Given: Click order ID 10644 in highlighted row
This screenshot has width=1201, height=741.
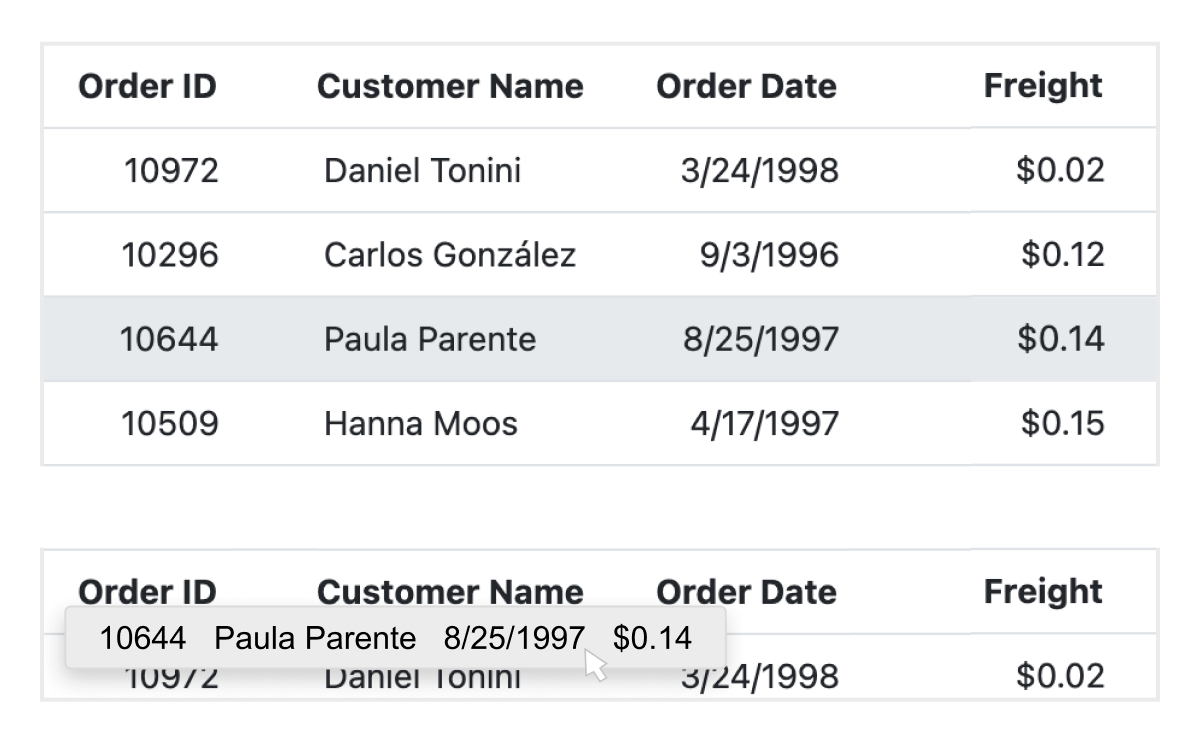Looking at the screenshot, I should tap(169, 340).
